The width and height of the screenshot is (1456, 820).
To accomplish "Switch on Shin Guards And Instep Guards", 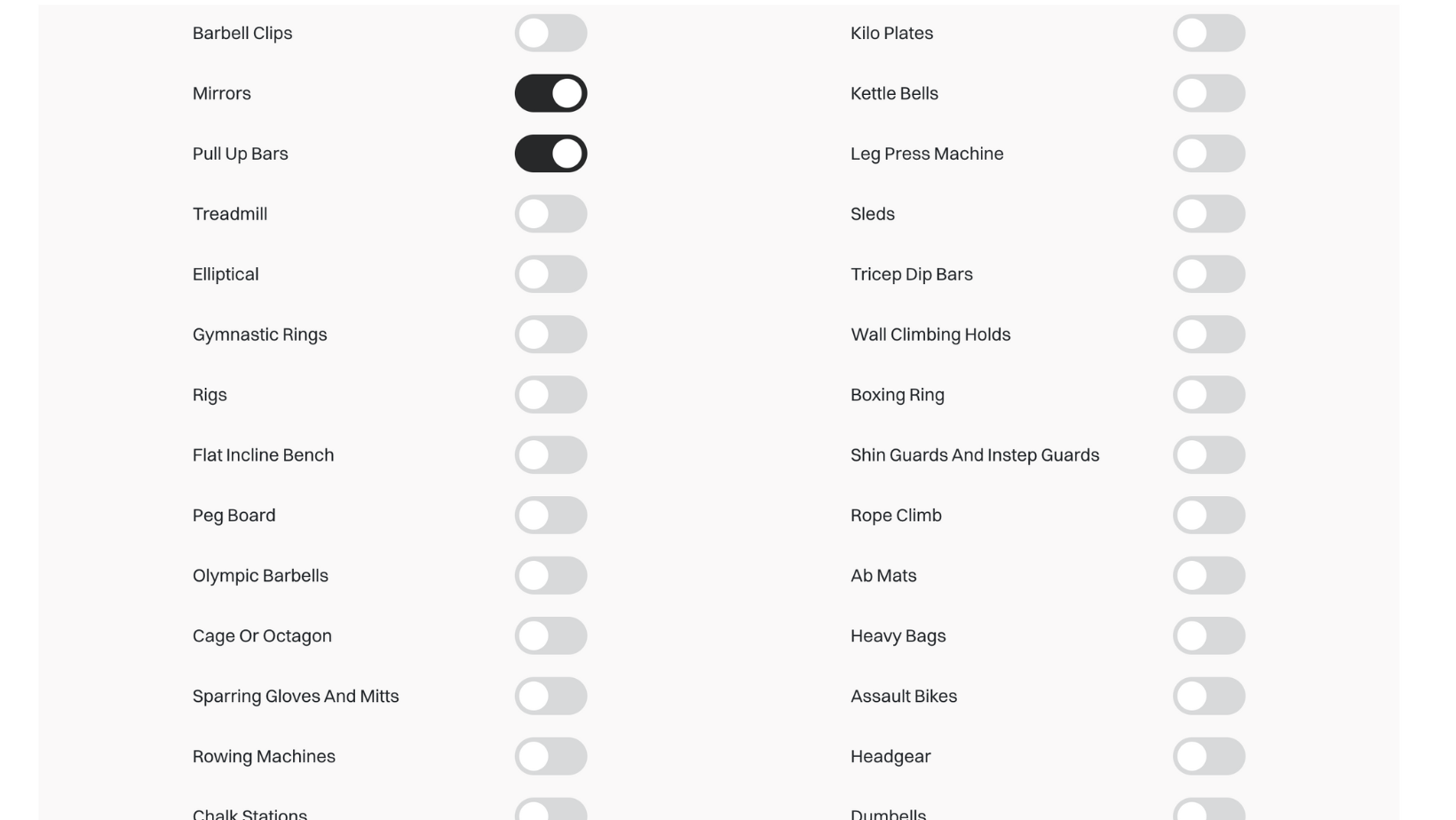I will click(x=1208, y=455).
